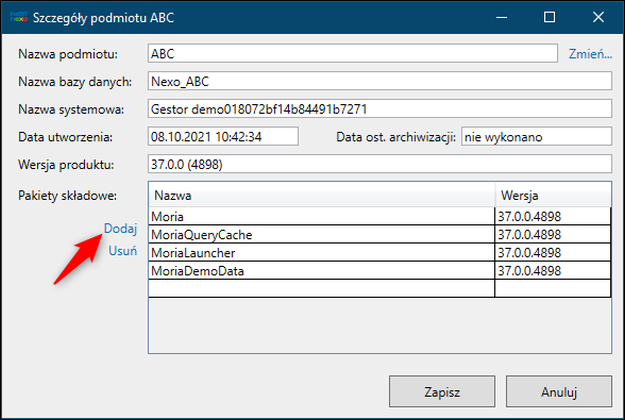Select the Moria package row
625x420 pixels.
[379, 216]
